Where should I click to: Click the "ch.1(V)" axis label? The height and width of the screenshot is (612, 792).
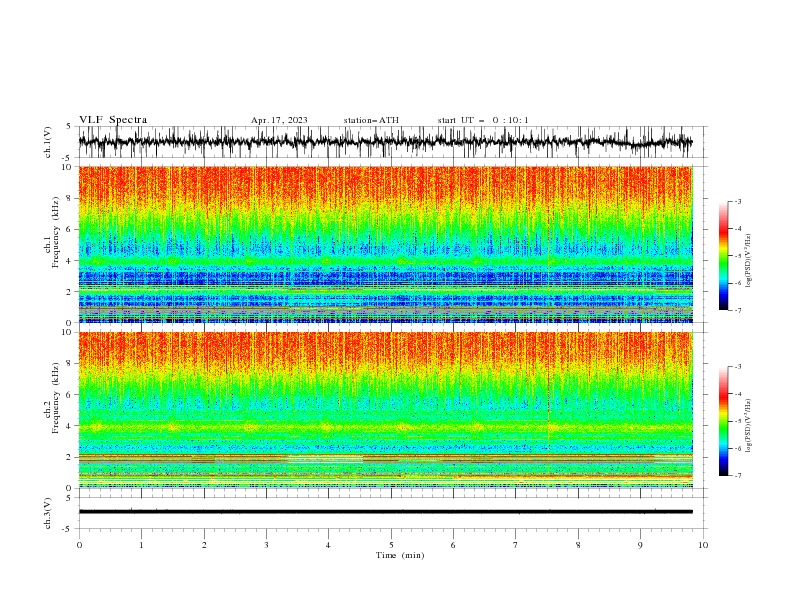48,142
